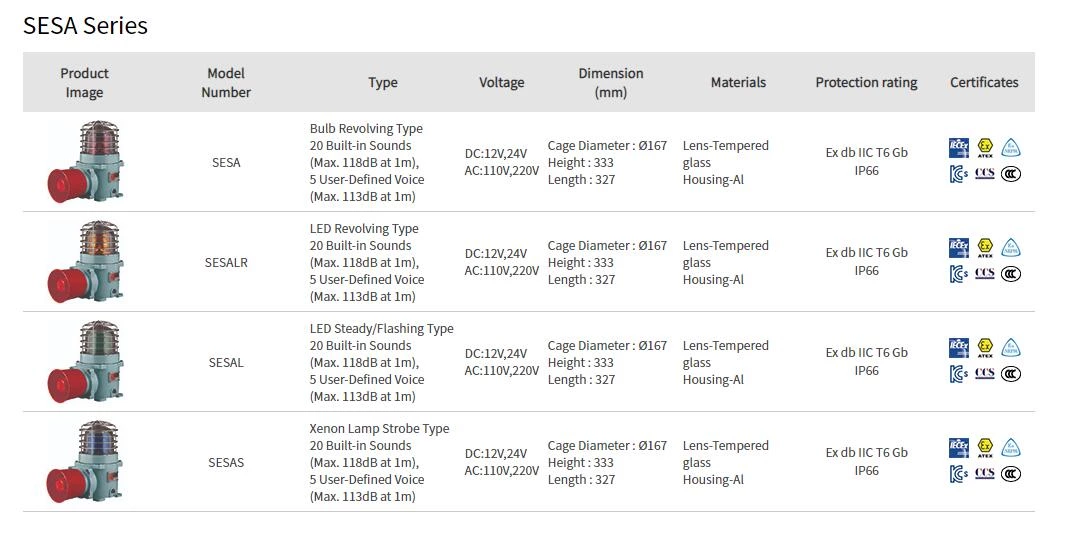The height and width of the screenshot is (555, 1070).
Task: Click the ATEX certificate icon for SESAS
Action: [985, 448]
